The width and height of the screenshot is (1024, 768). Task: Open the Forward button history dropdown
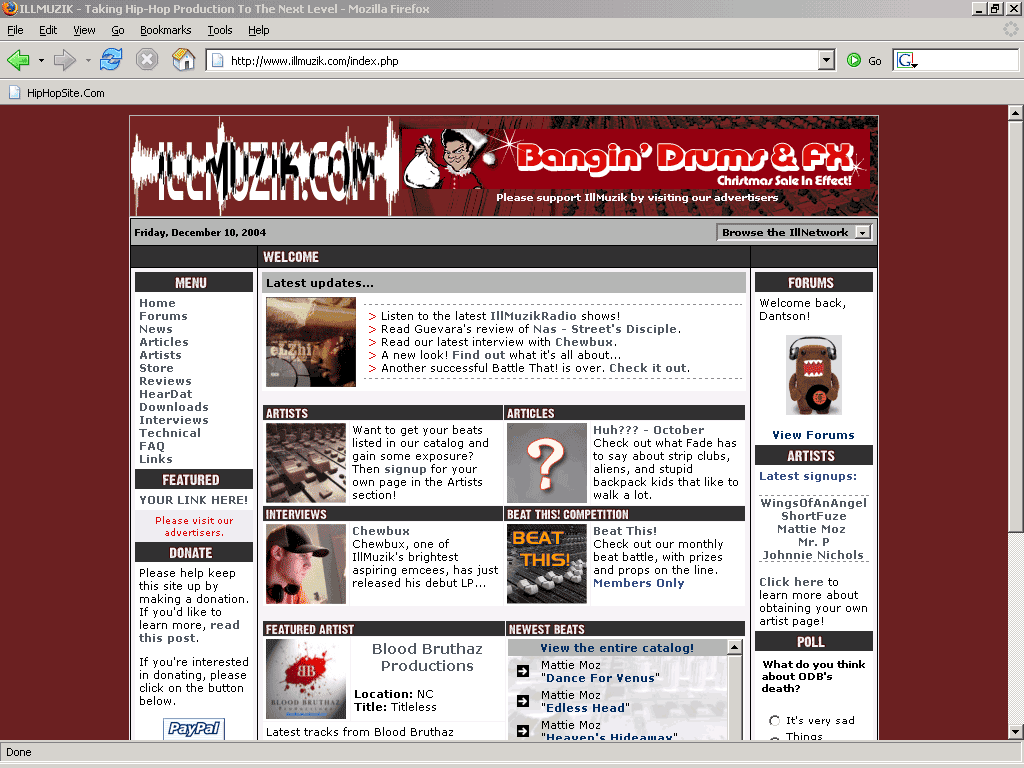click(x=88, y=61)
